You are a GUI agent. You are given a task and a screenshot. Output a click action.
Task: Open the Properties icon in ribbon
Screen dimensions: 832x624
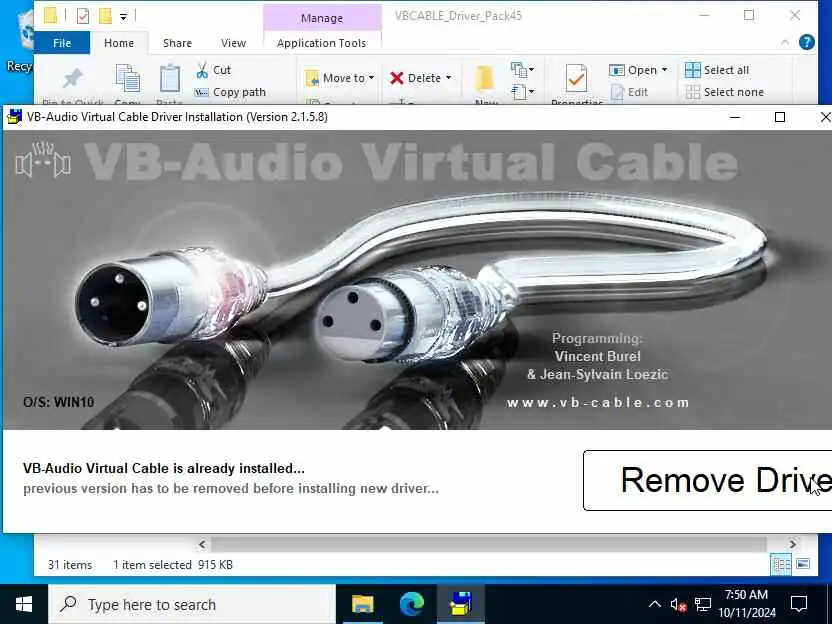(576, 79)
